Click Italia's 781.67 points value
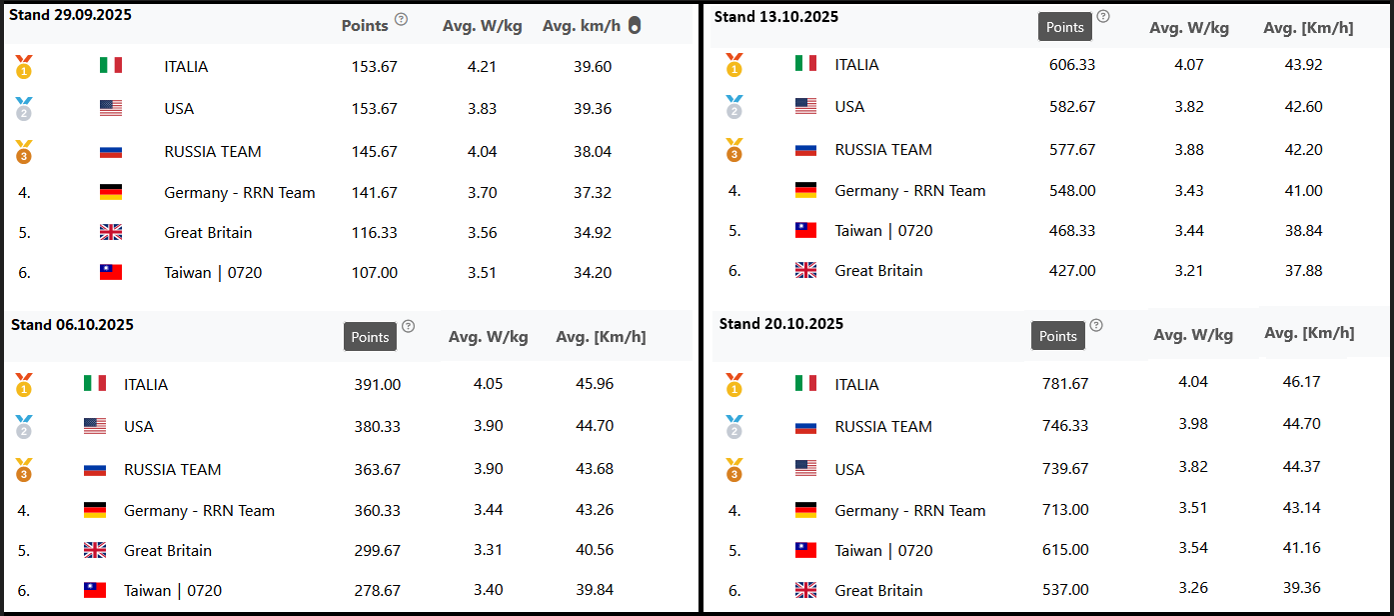 (x=1064, y=384)
